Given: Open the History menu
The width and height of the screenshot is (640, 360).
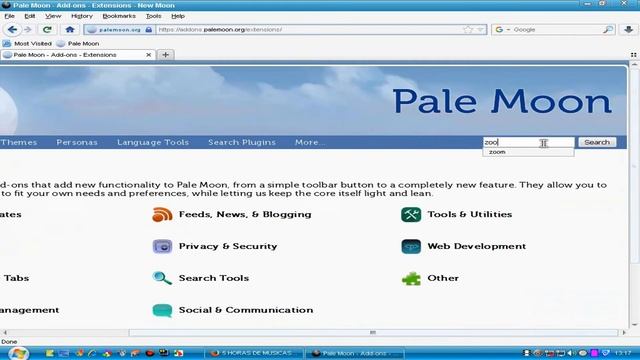Looking at the screenshot, I should [82, 16].
